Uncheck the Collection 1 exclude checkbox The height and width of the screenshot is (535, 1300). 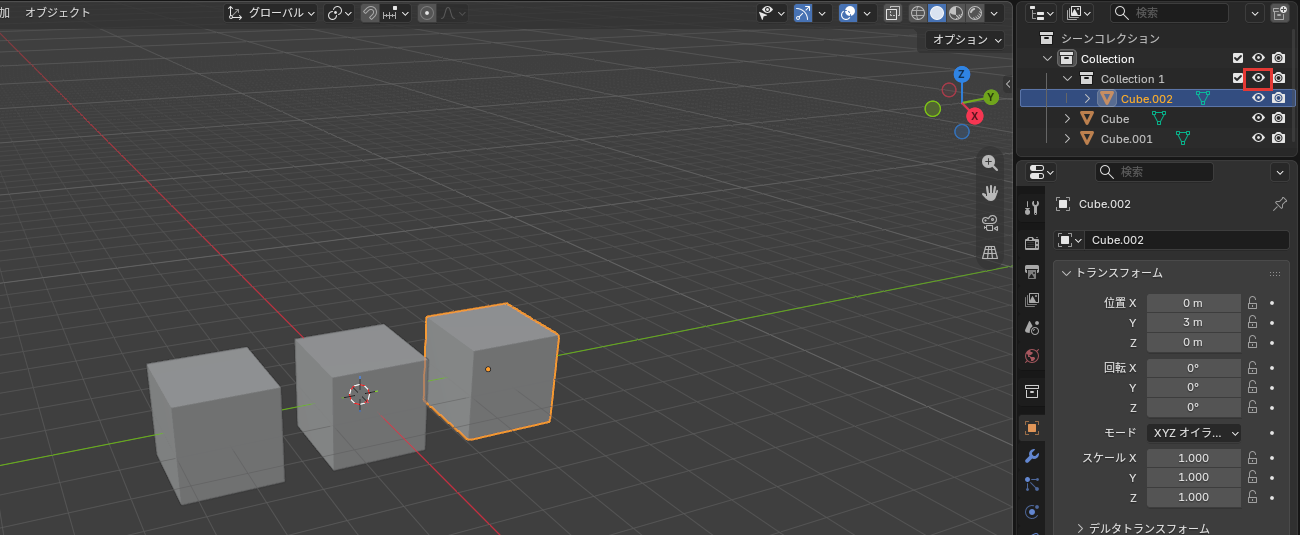pos(1238,79)
